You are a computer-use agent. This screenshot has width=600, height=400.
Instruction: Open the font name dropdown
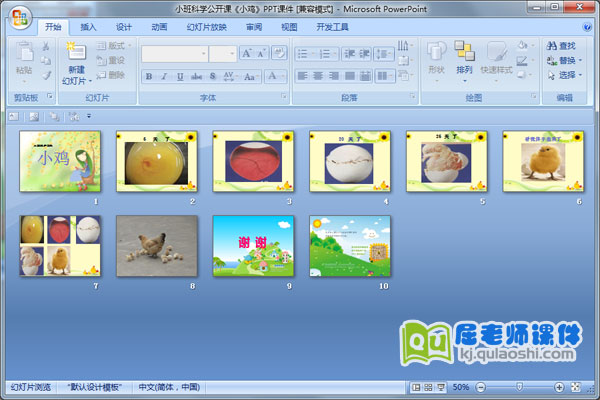pyautogui.click(x=204, y=54)
